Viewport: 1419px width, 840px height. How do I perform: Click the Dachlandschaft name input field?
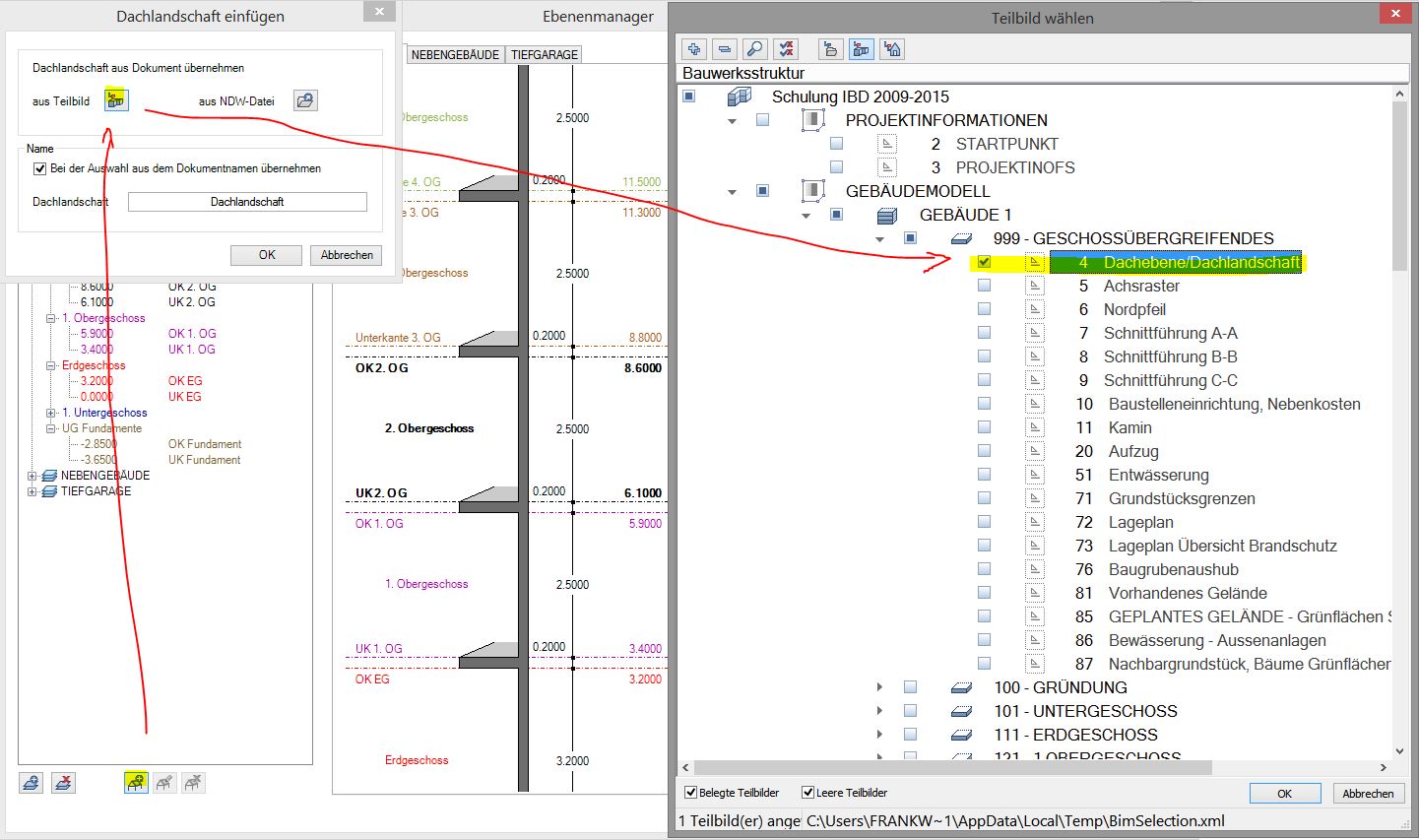pos(247,202)
